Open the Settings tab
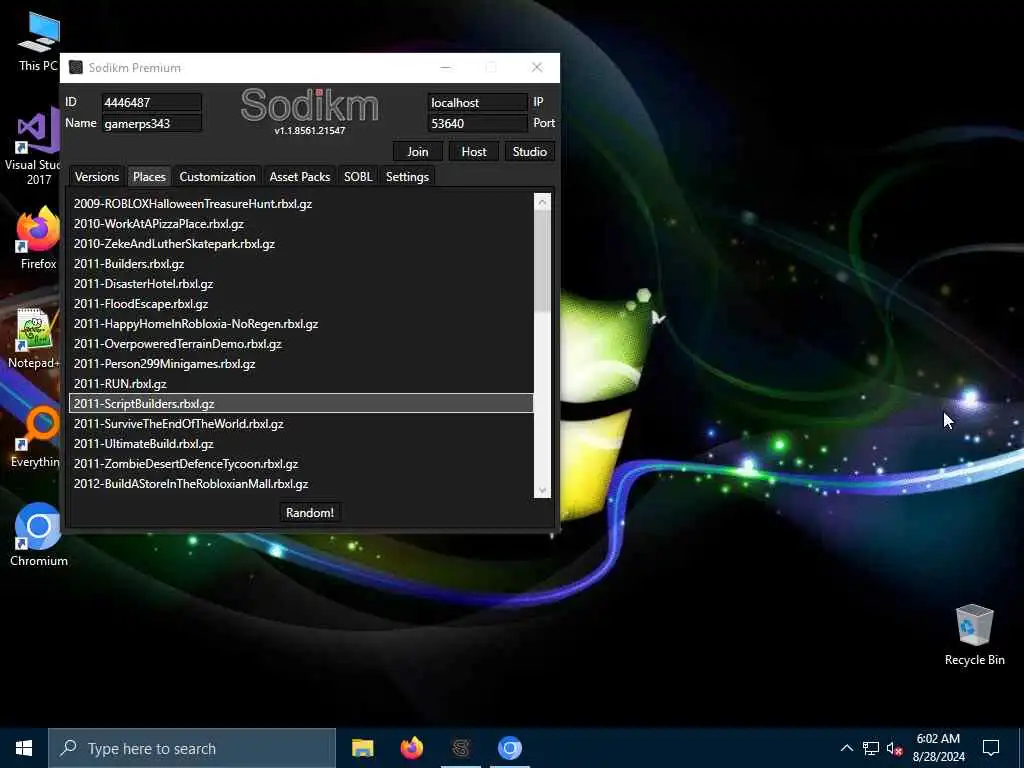This screenshot has height=768, width=1024. [407, 177]
